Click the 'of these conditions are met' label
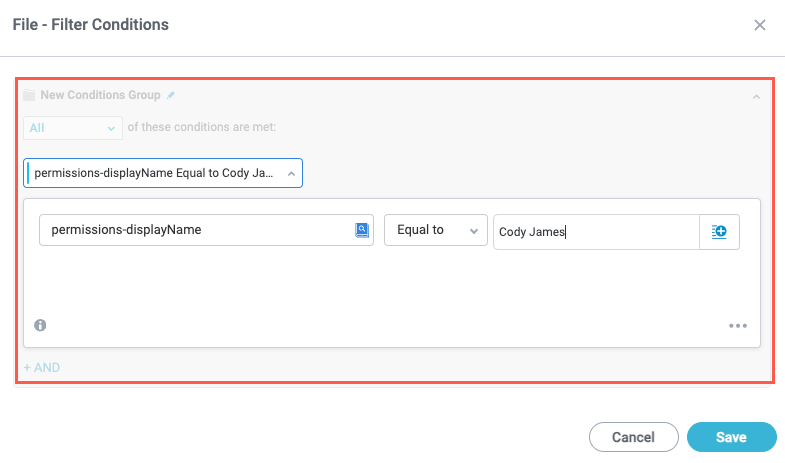Viewport: 785px width, 463px height. point(202,128)
